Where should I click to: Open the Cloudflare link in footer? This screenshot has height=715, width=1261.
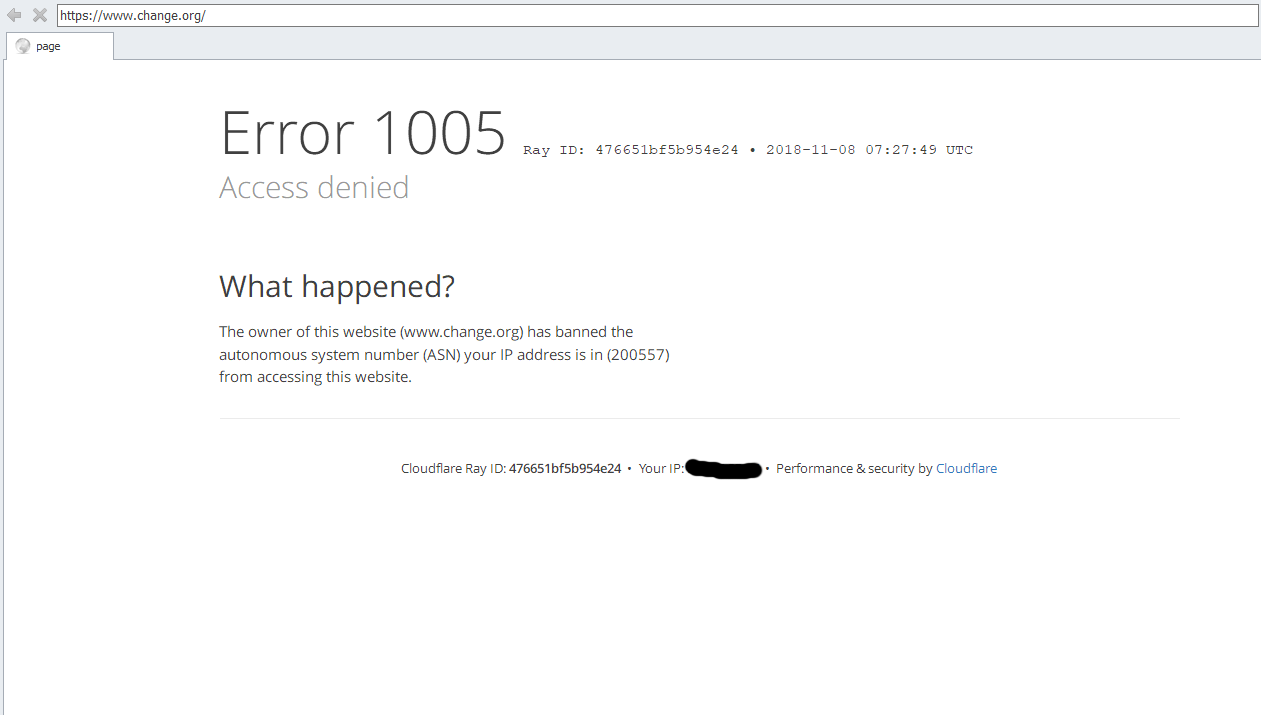click(x=966, y=468)
